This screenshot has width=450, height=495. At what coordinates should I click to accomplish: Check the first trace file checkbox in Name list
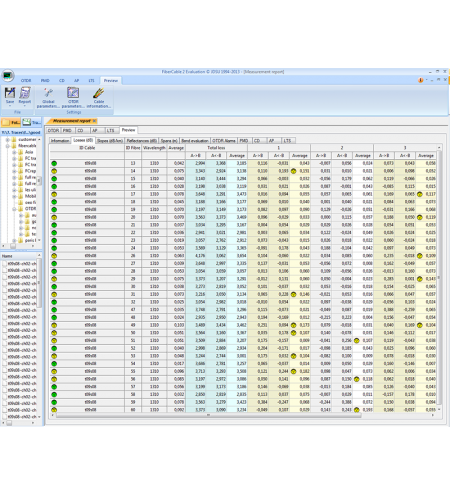click(4, 264)
